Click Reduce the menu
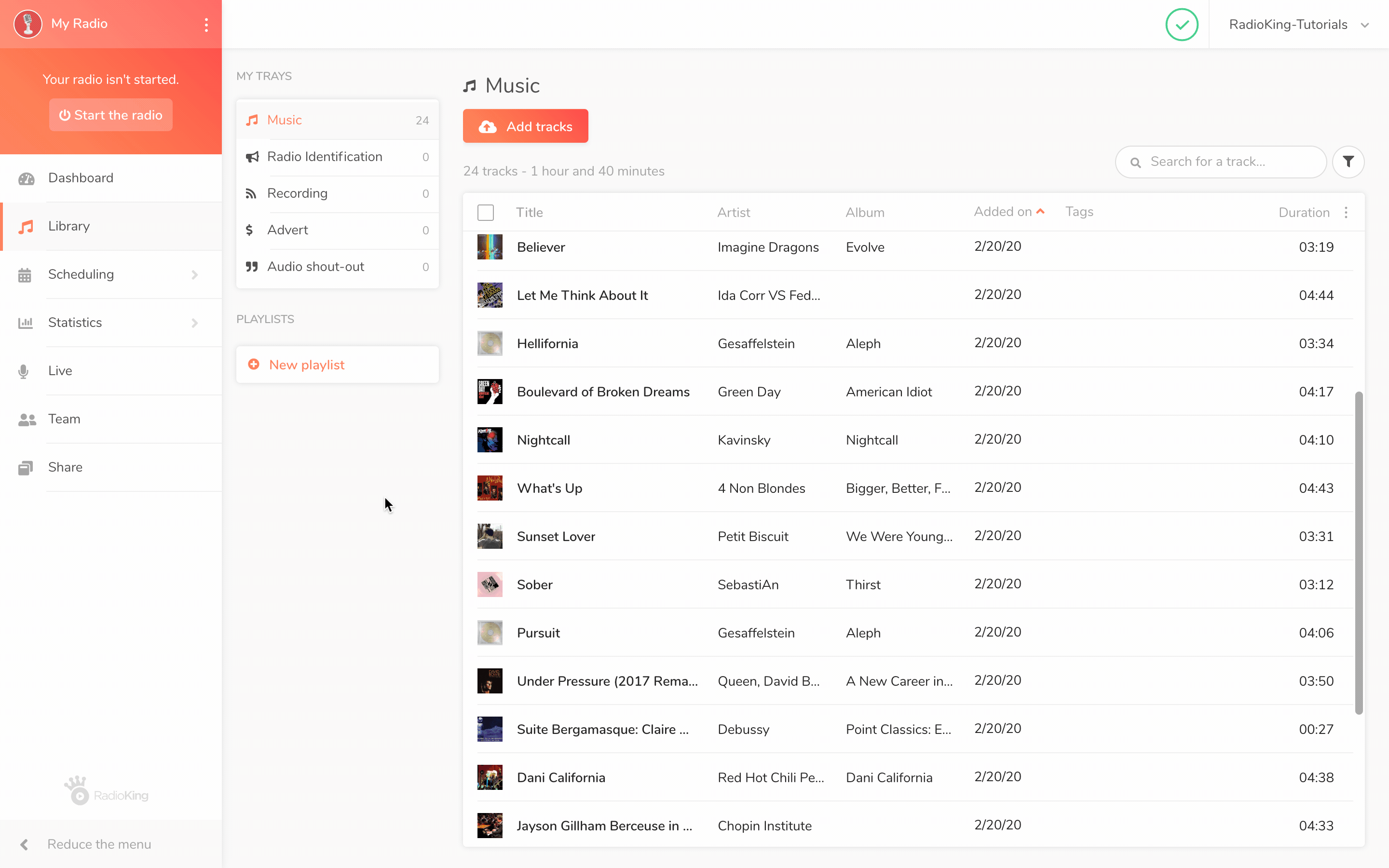1389x868 pixels. (x=111, y=844)
